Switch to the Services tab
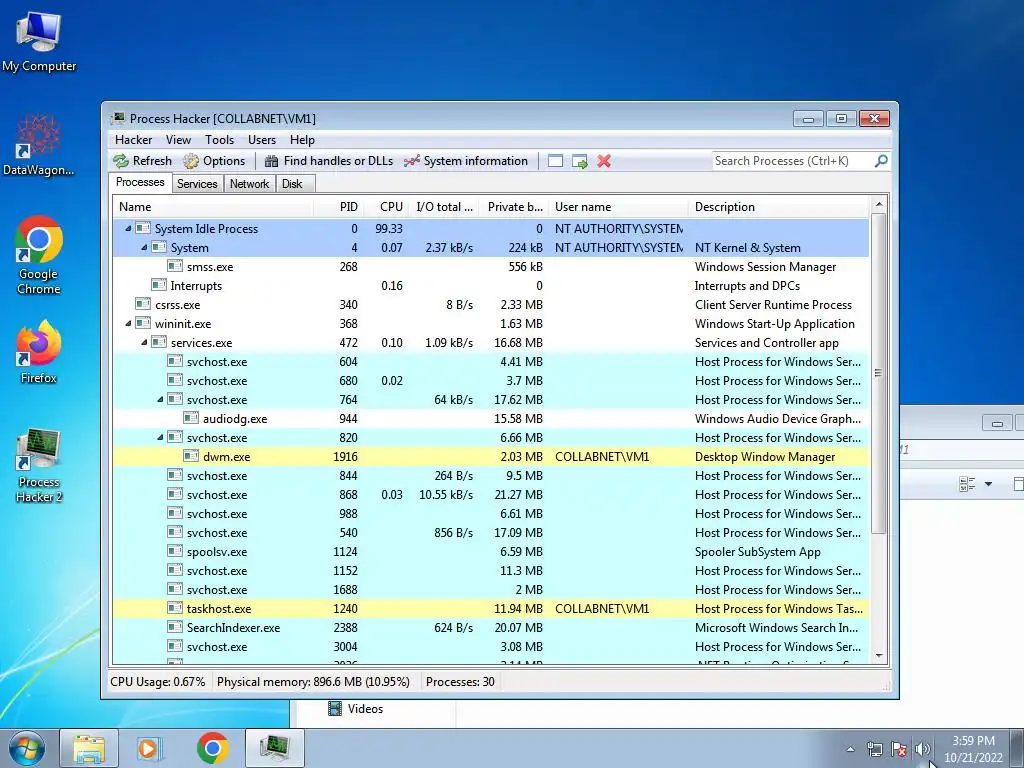This screenshot has height=768, width=1024. click(197, 184)
